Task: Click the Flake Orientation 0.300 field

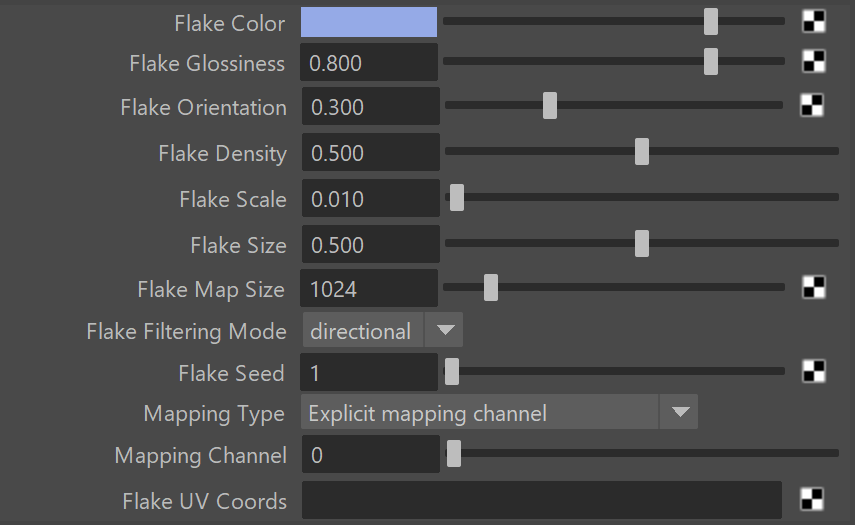Action: [x=371, y=106]
